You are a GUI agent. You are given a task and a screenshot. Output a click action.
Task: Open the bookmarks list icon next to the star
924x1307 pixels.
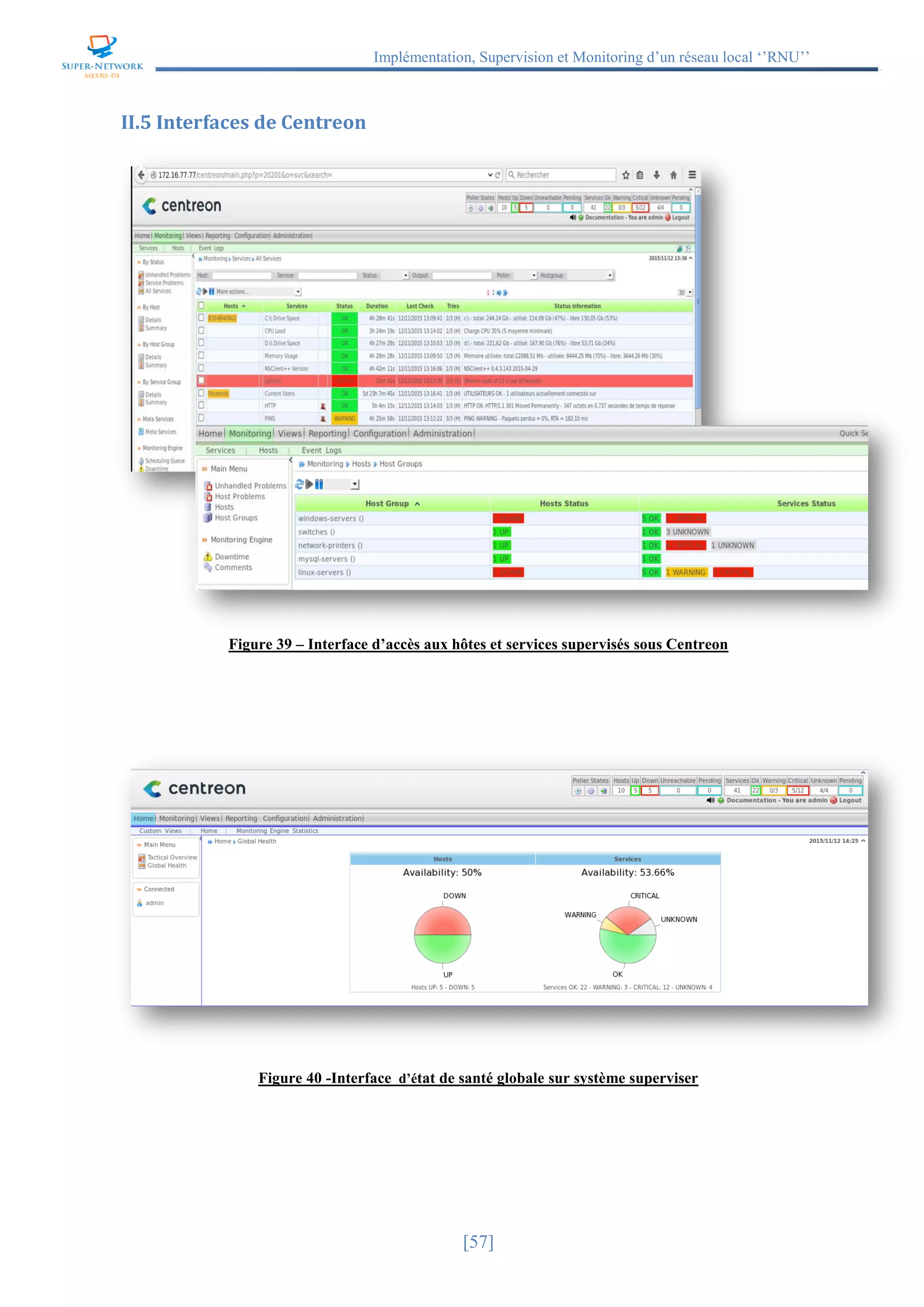pyautogui.click(x=640, y=175)
